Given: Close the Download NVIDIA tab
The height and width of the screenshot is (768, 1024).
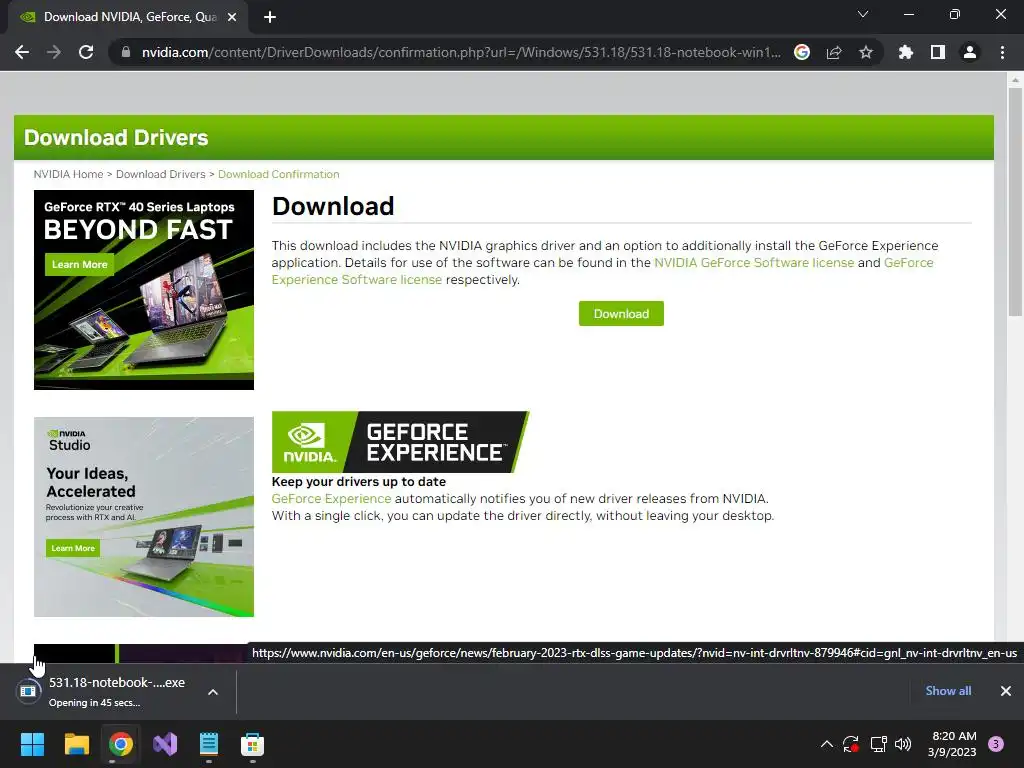Looking at the screenshot, I should coord(232,17).
